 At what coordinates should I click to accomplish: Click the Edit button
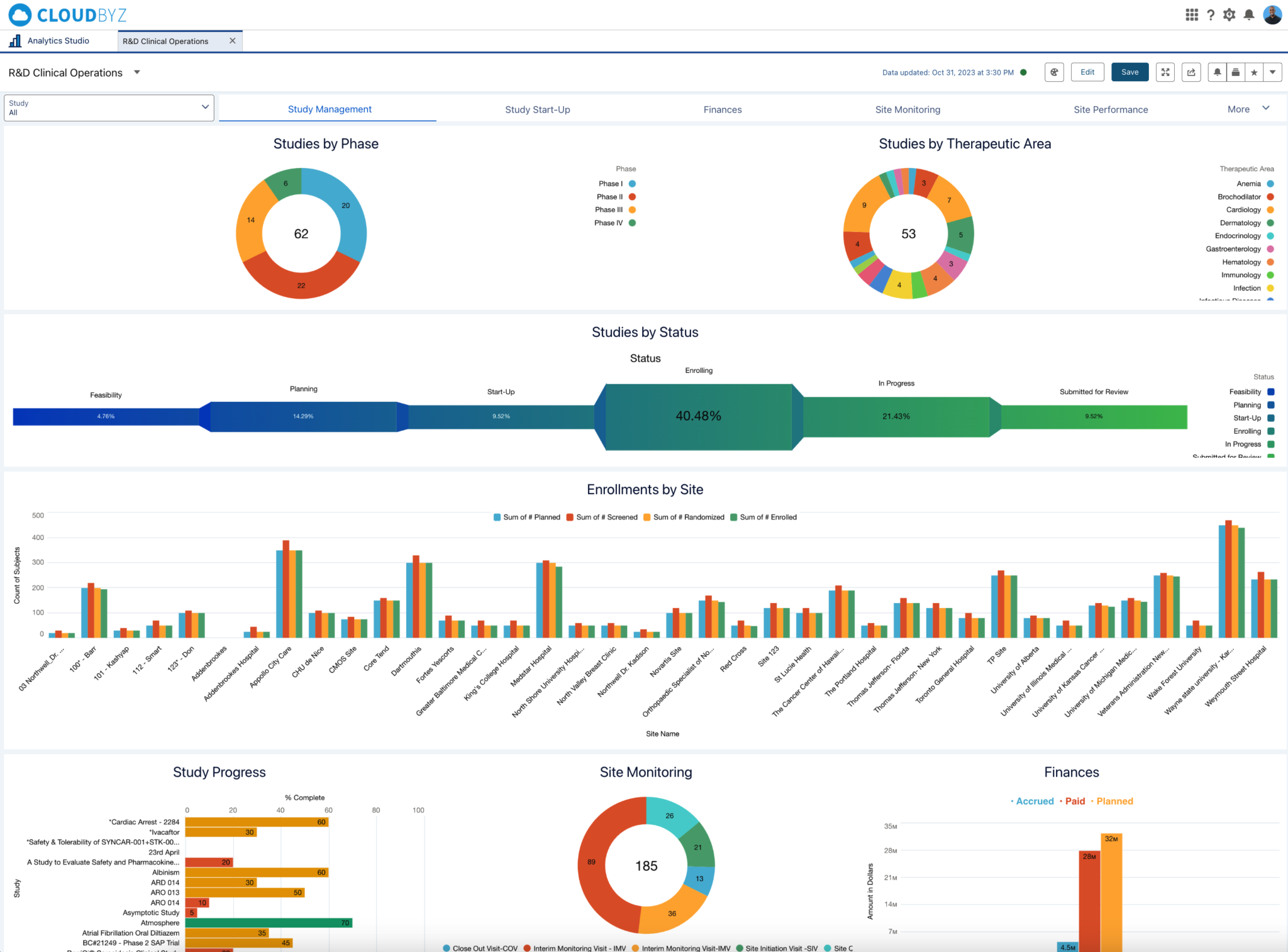[1087, 72]
